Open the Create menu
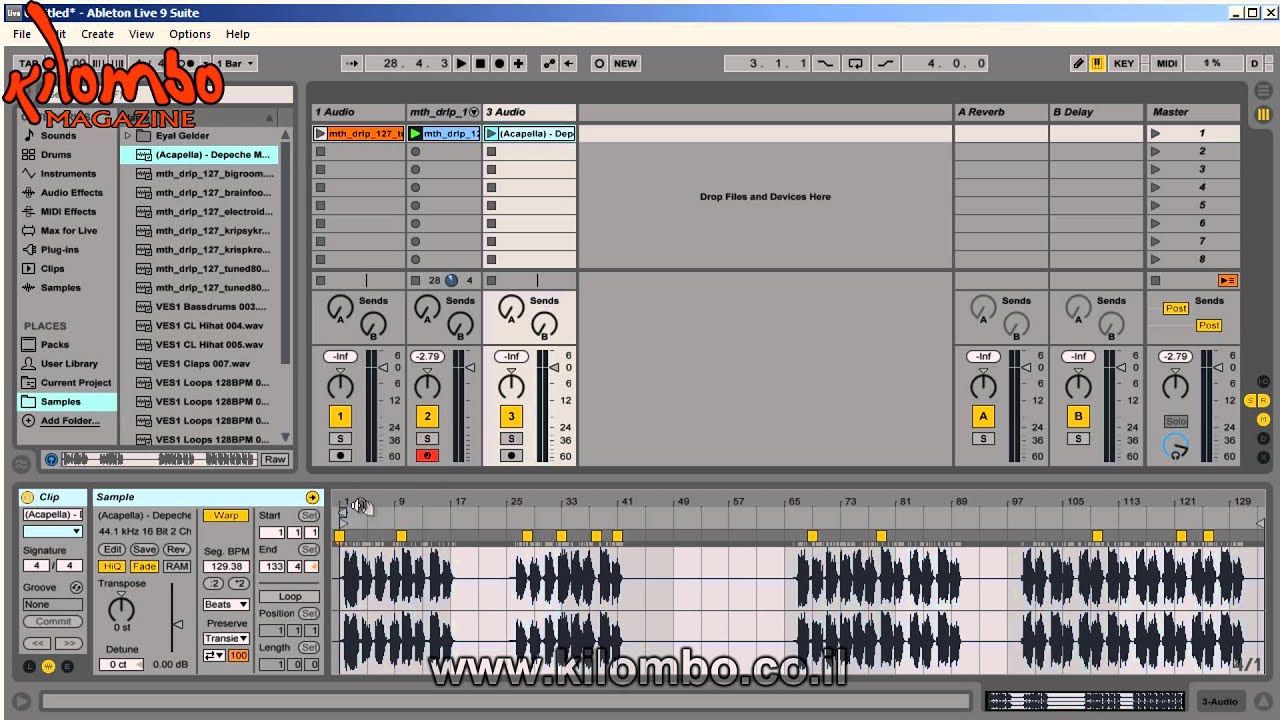Screen dimensions: 1280x720 [97, 34]
